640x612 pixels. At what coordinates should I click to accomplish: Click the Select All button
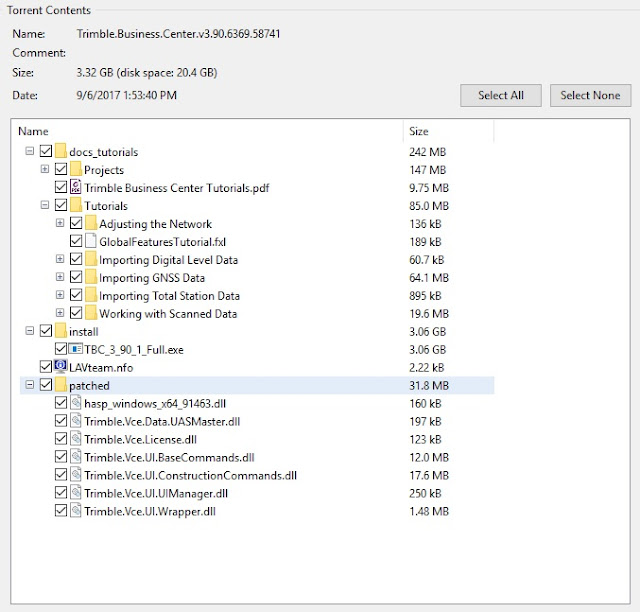click(501, 96)
